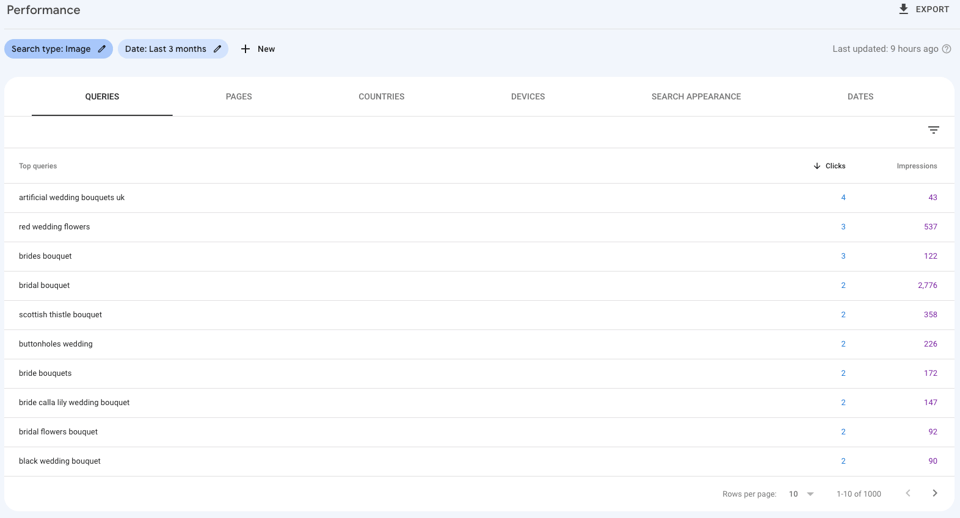Edit the Search type: Image filter pencil
The image size is (960, 518).
click(102, 49)
